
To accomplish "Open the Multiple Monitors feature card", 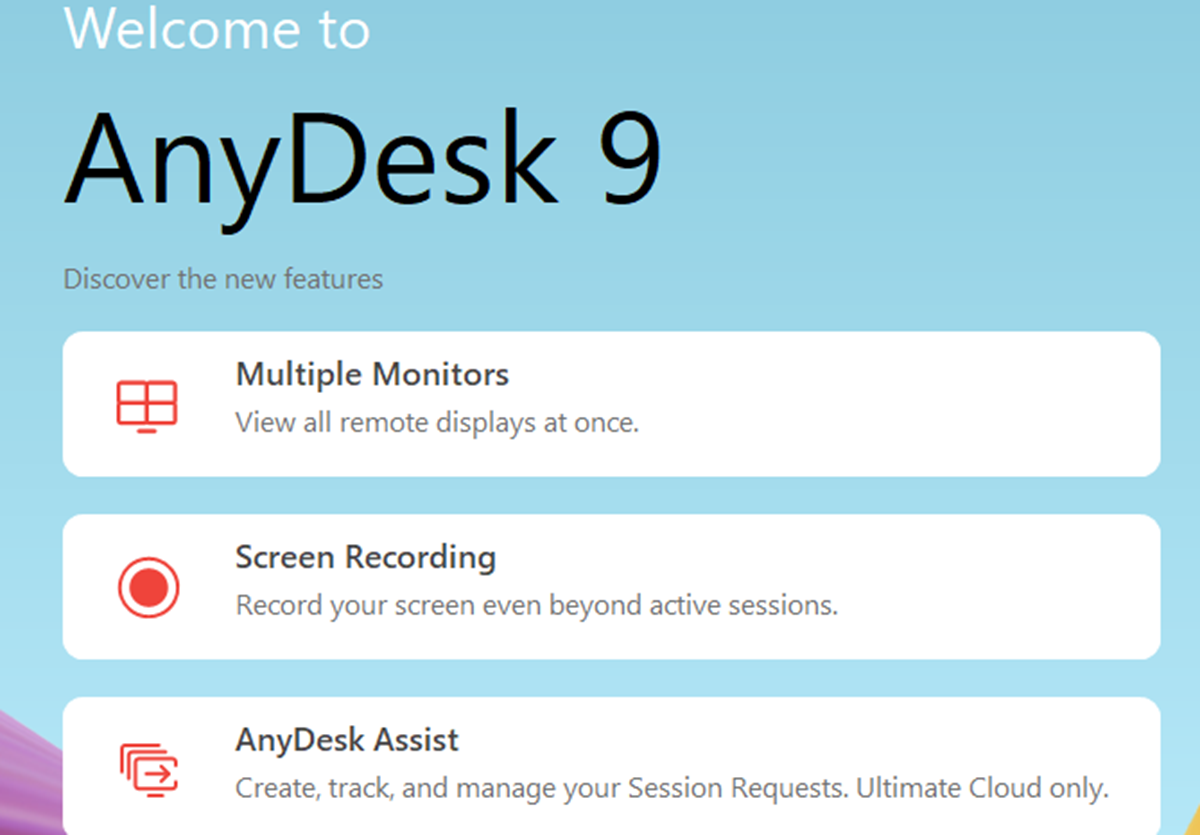I will pyautogui.click(x=612, y=401).
